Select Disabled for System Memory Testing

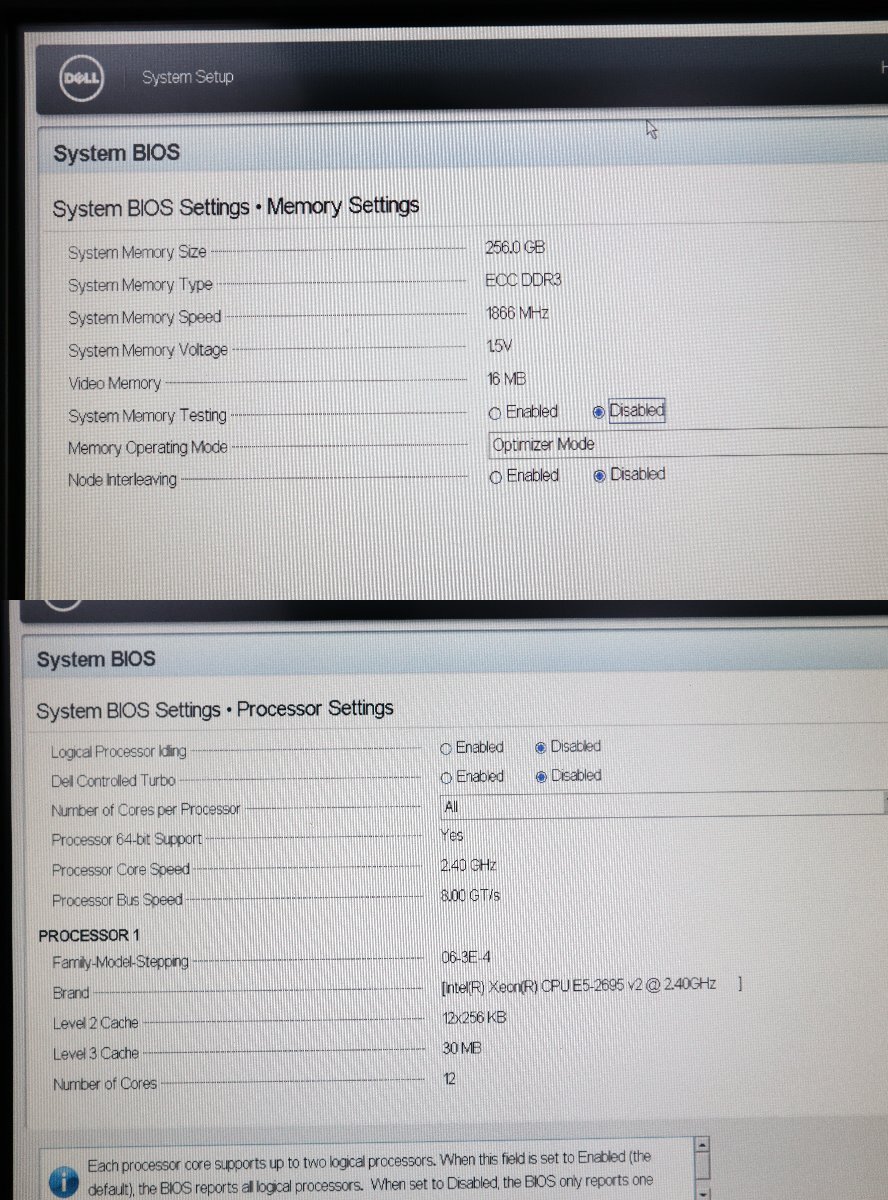tap(598, 412)
